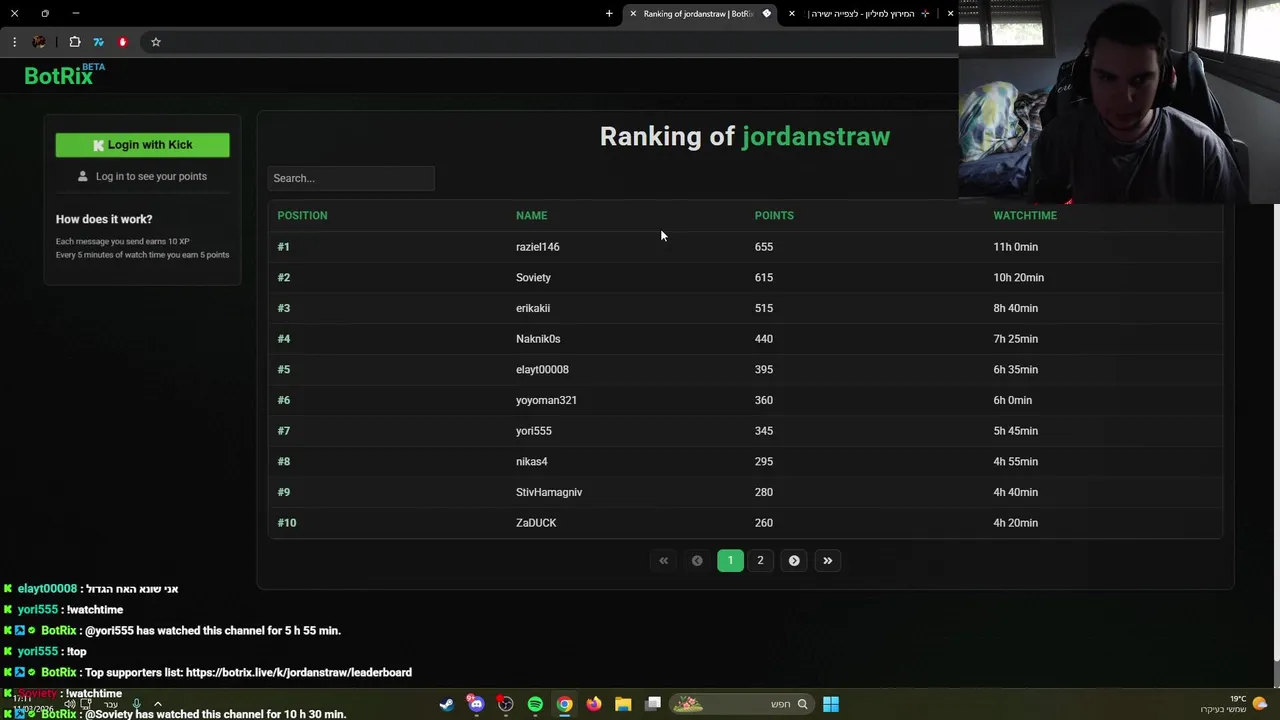
Task: Go to the first page arrow
Action: coord(663,561)
